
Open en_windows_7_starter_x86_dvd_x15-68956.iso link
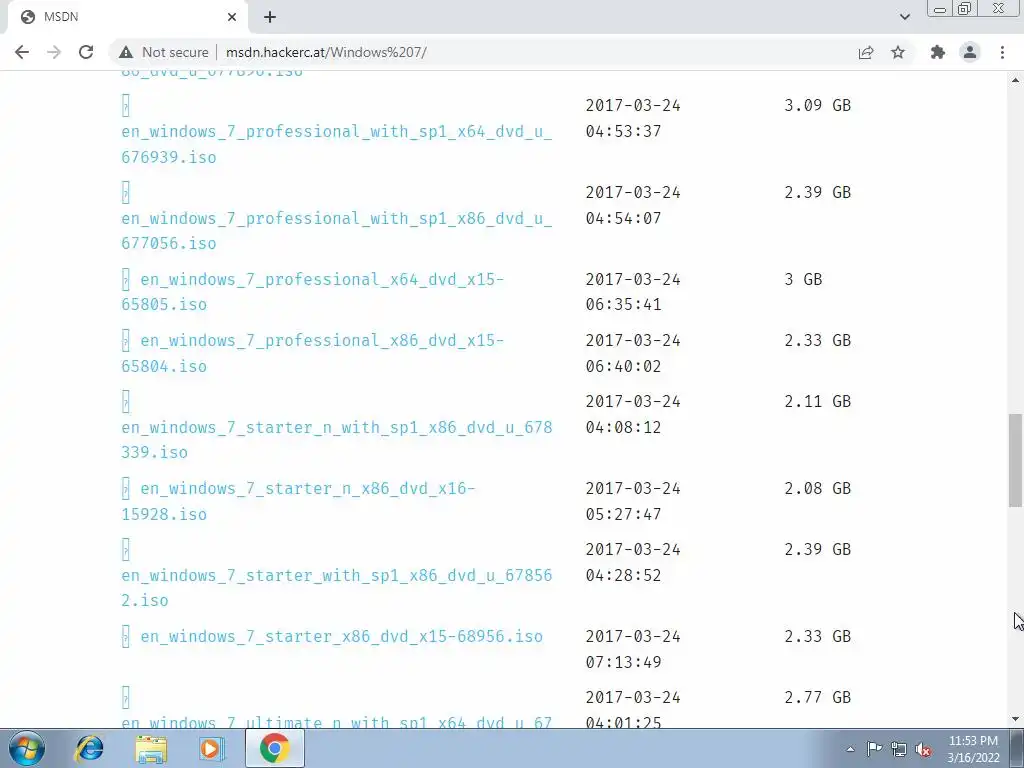point(342,636)
